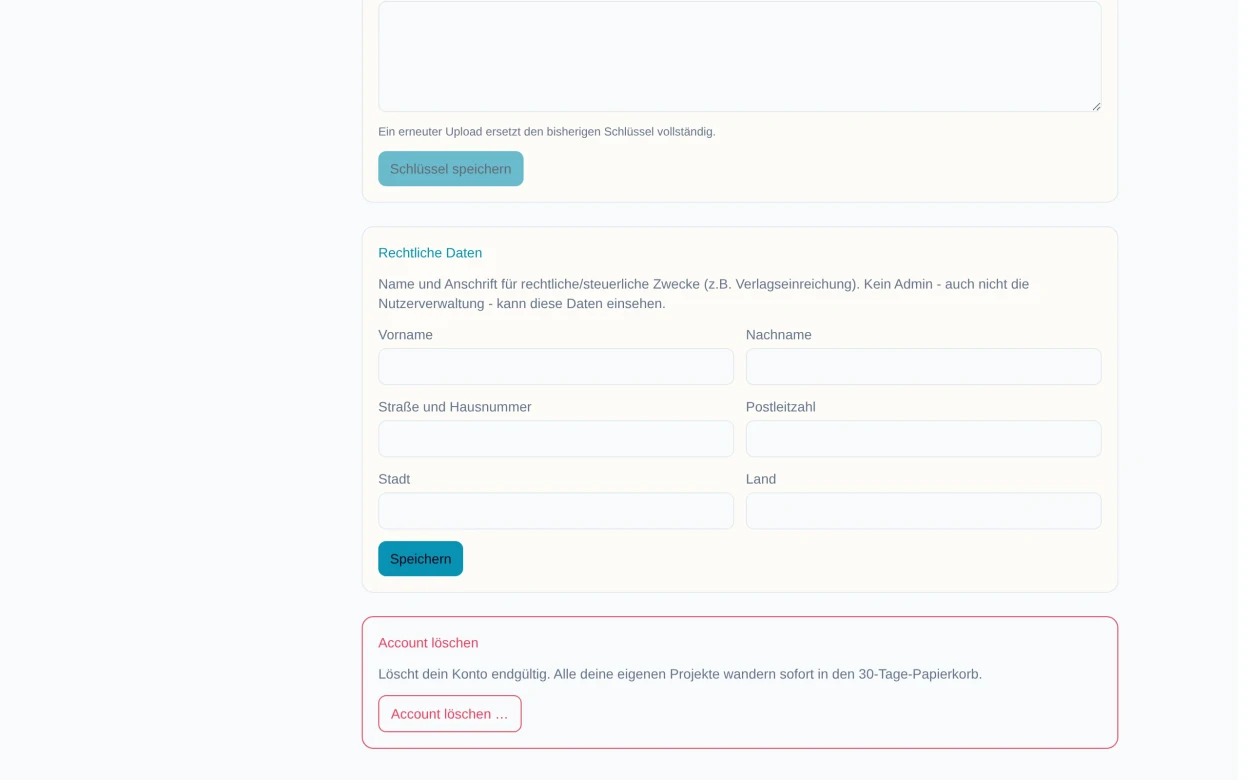Click the Land label

coord(761,479)
